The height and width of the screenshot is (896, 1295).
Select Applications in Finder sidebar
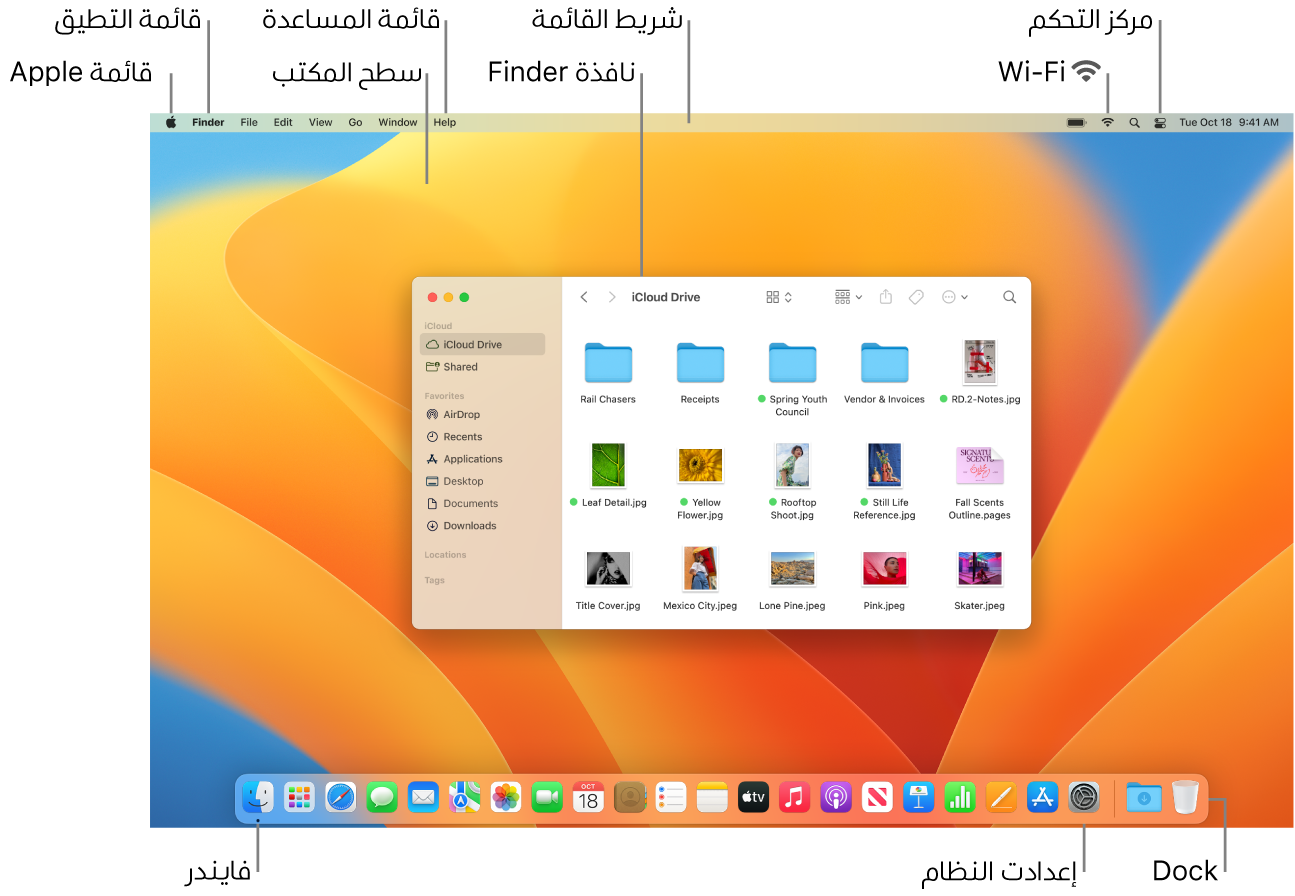click(x=483, y=459)
